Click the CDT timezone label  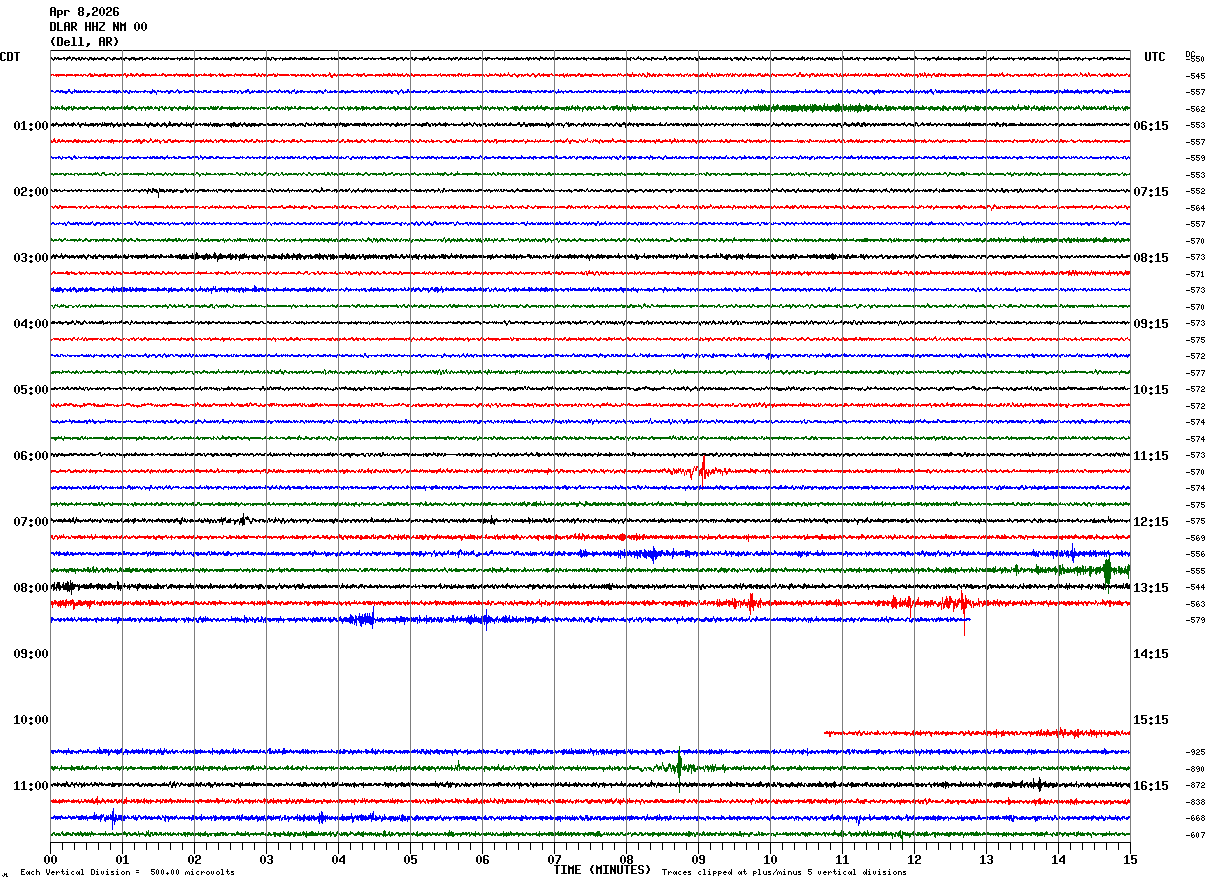pyautogui.click(x=10, y=57)
